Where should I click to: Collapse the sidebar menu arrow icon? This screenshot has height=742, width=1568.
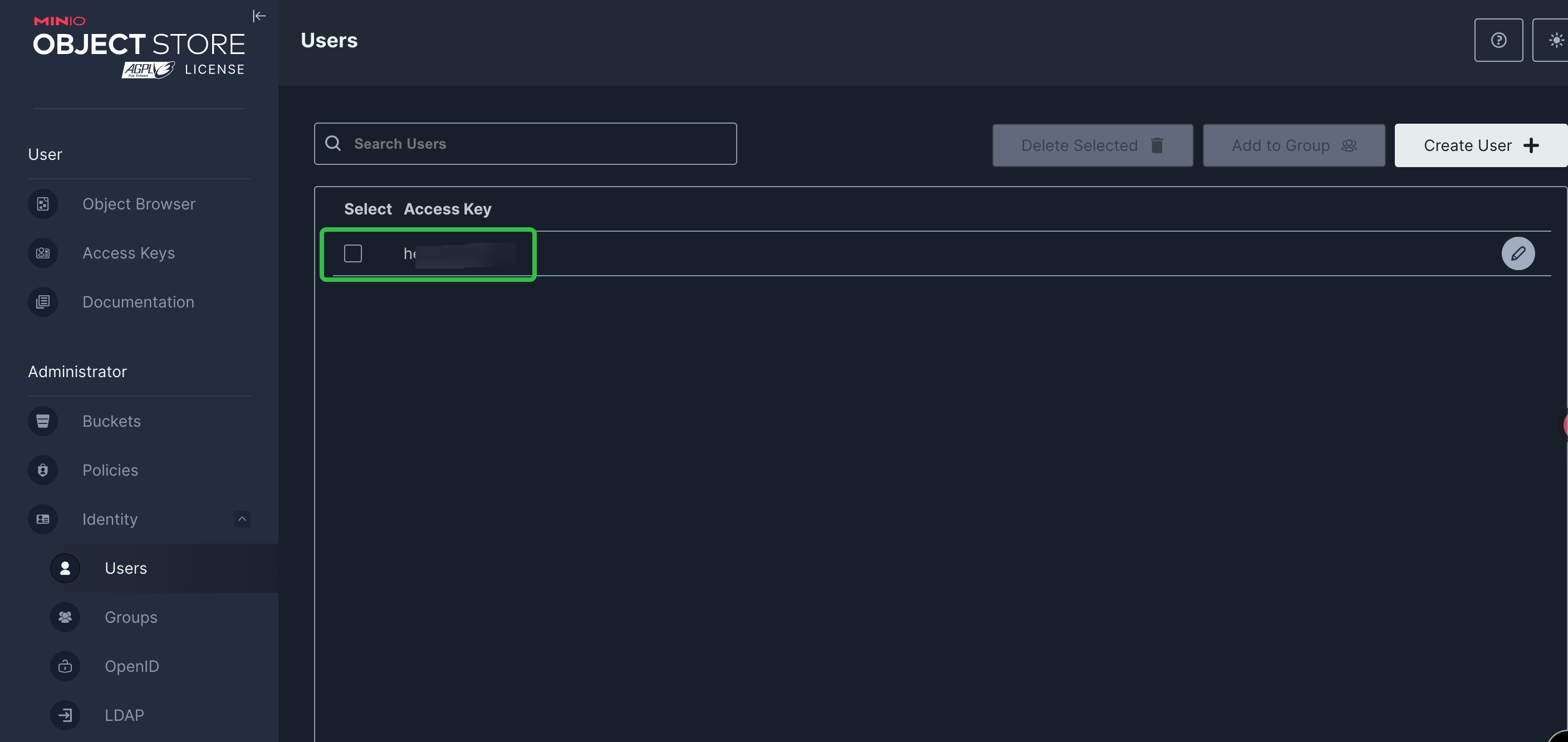[259, 16]
